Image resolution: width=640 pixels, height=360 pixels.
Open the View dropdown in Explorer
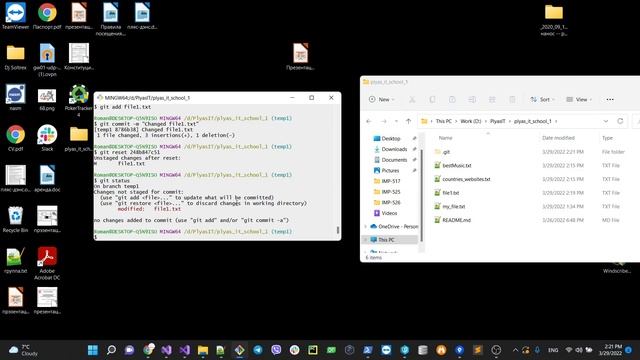(579, 100)
